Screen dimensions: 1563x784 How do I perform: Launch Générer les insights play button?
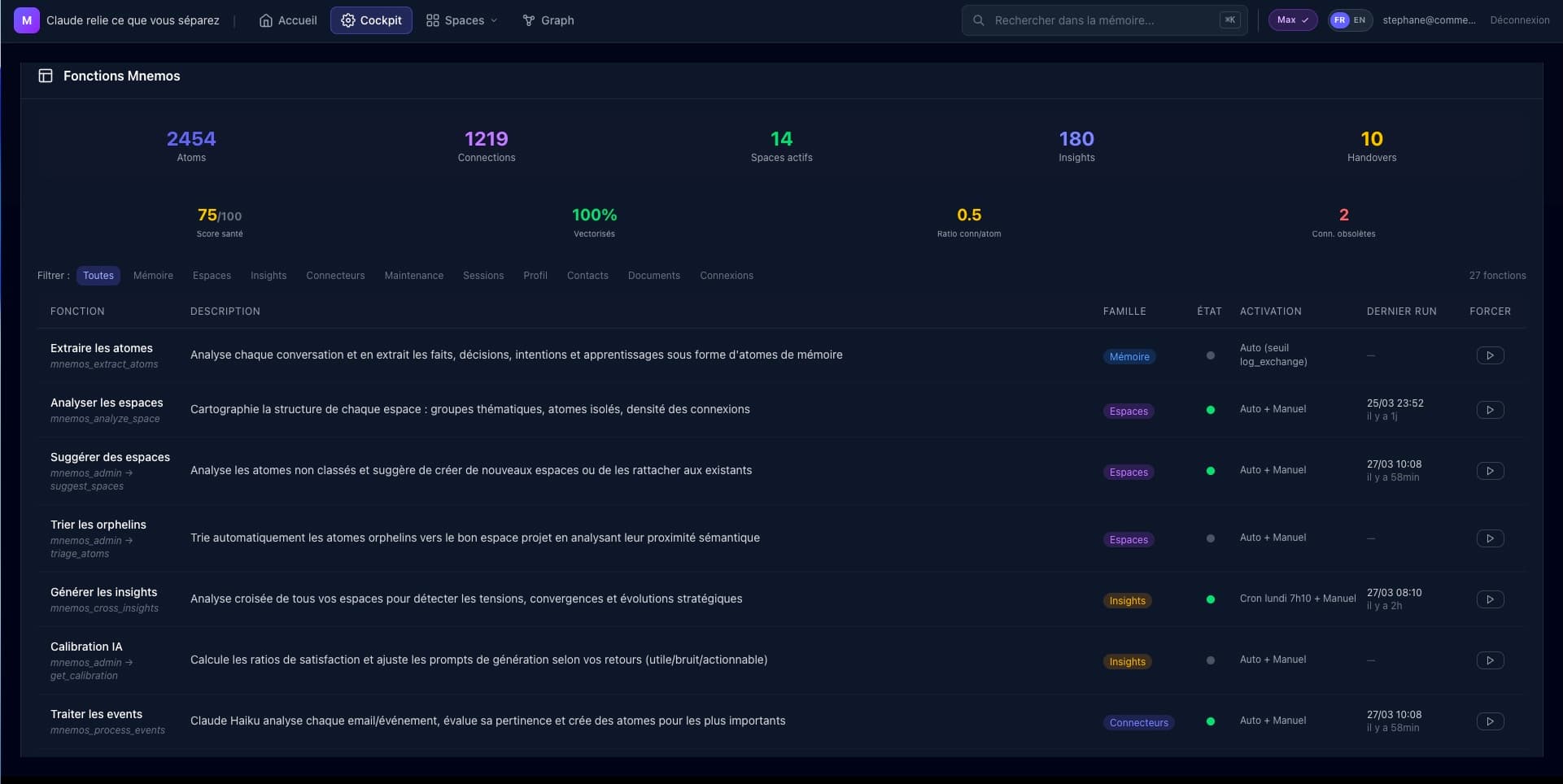[1490, 599]
